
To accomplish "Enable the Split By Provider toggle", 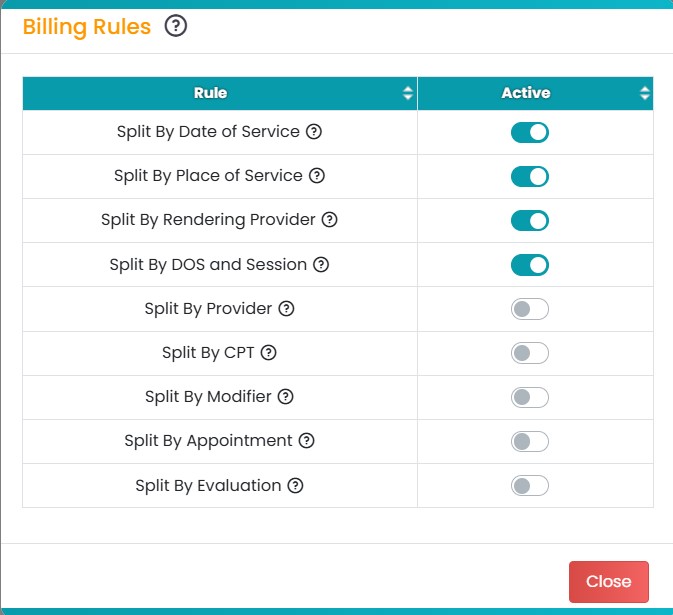I will (530, 309).
